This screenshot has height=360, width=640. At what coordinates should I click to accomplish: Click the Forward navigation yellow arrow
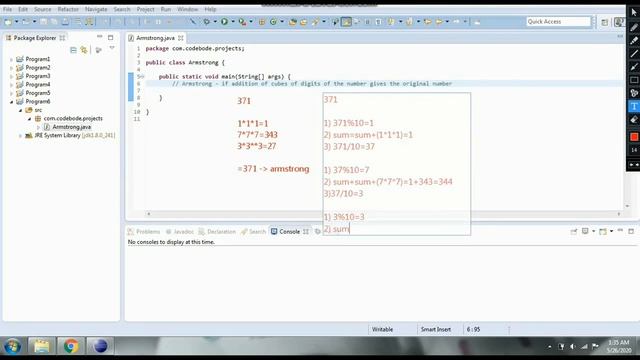tap(439, 22)
